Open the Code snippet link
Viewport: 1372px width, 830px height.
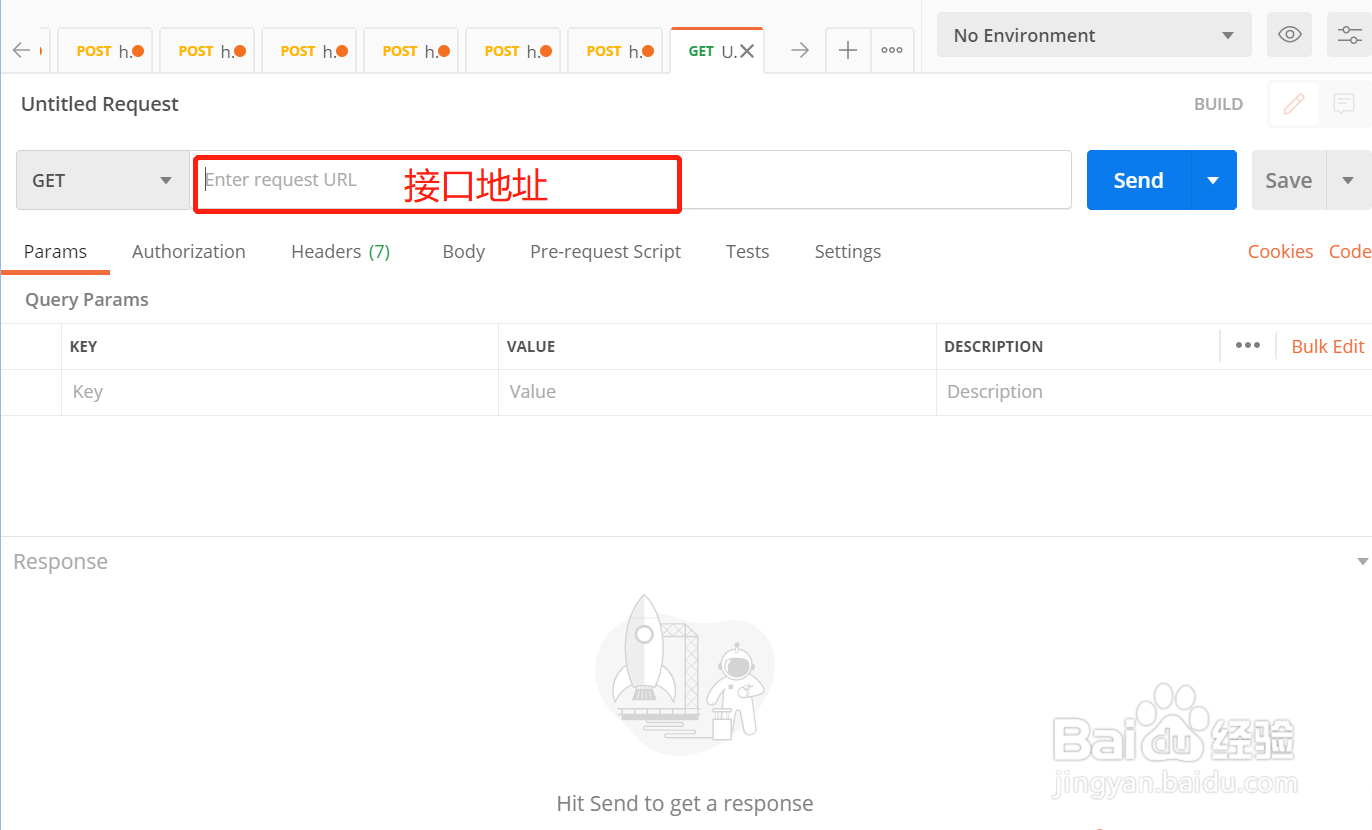[x=1349, y=252]
